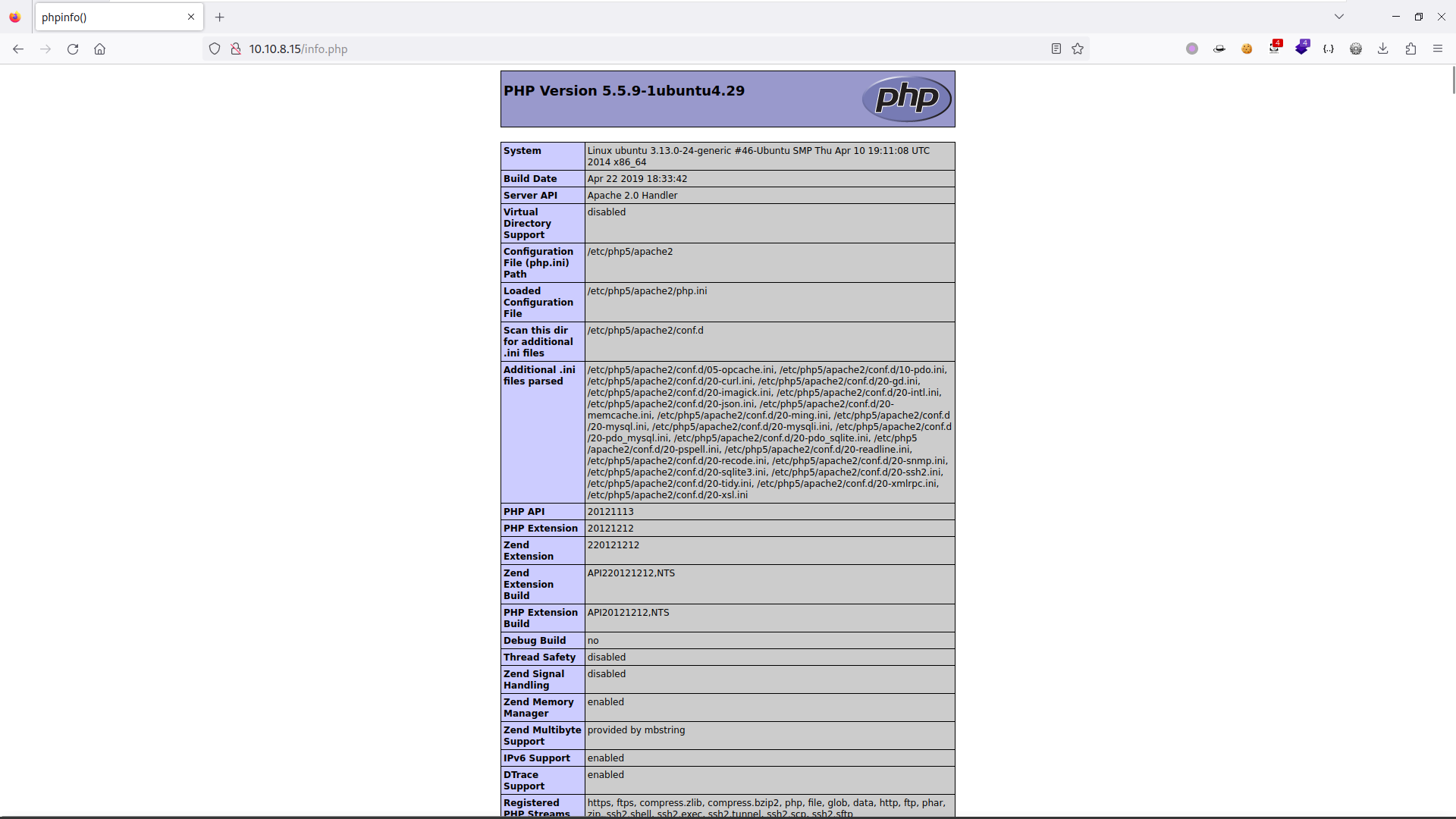Click the Zend Signal Handling label
The width and height of the screenshot is (1456, 819).
click(534, 679)
